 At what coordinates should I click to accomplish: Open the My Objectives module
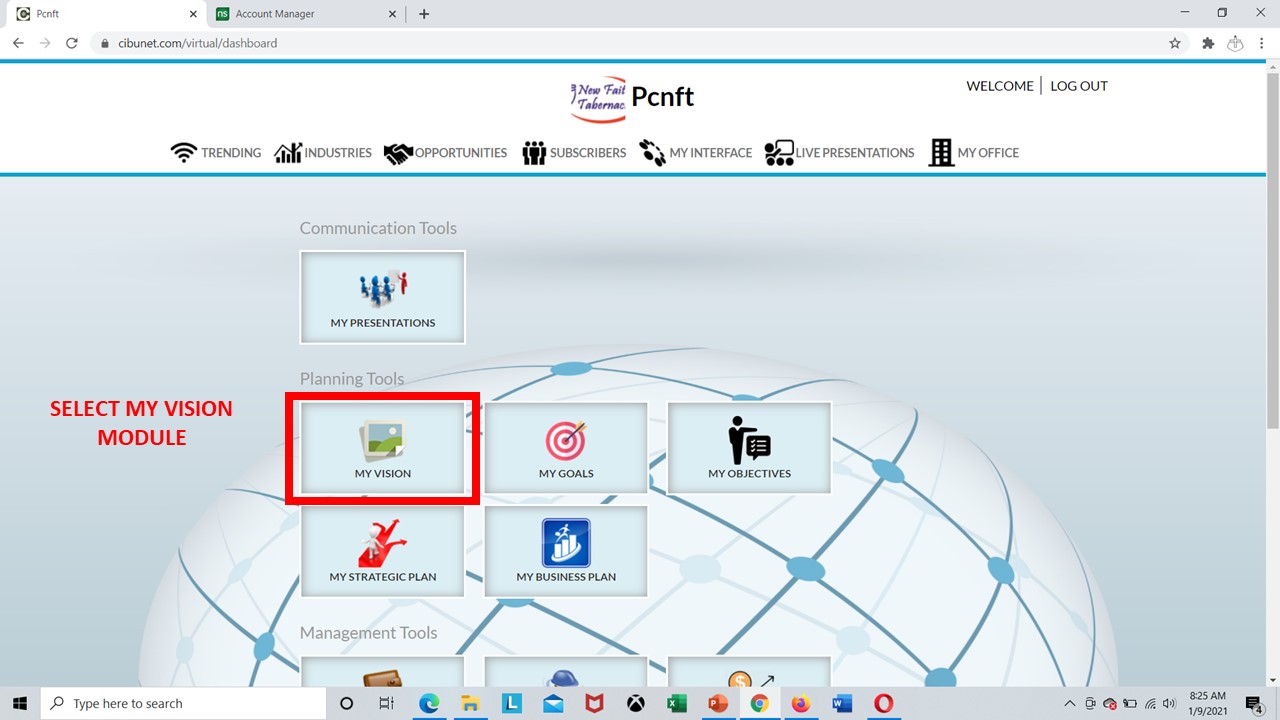click(749, 449)
